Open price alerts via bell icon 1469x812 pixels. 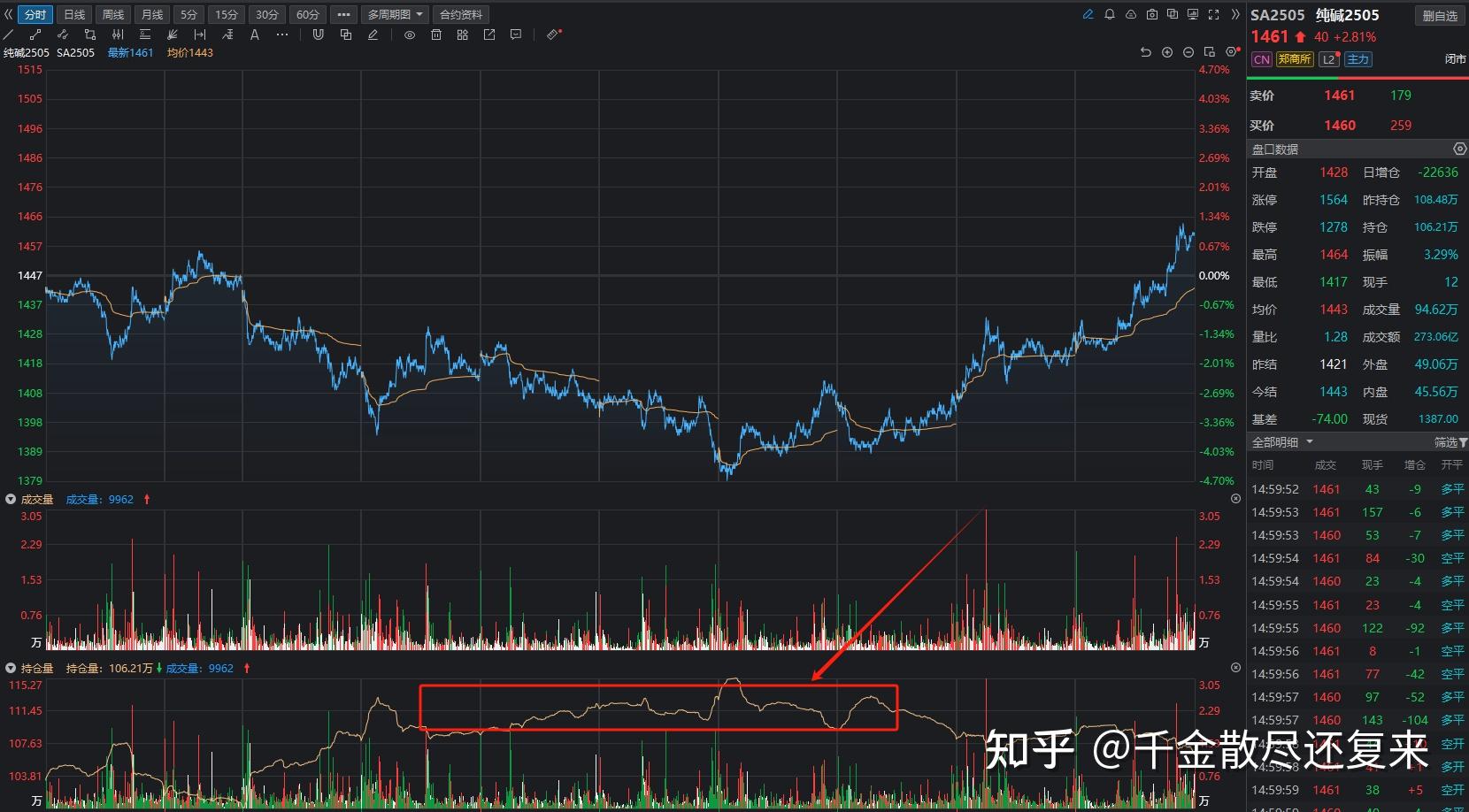(1111, 14)
